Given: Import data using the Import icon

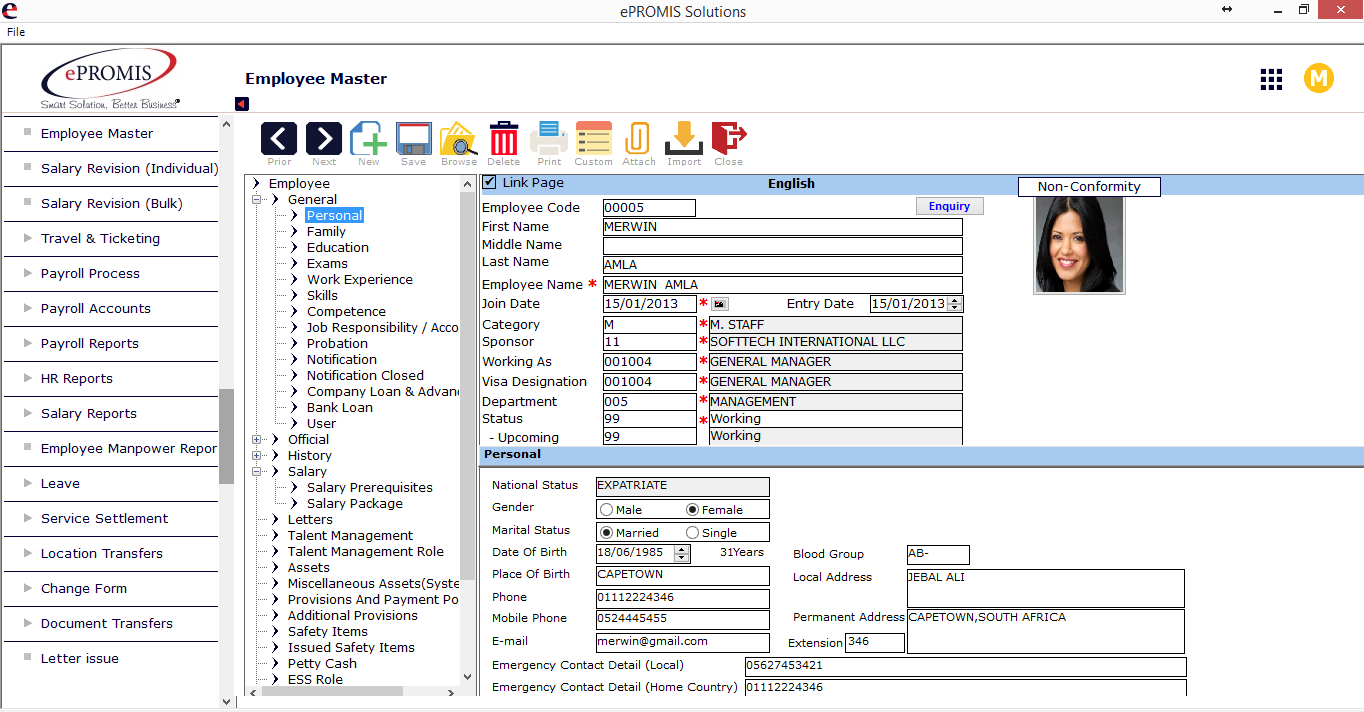Looking at the screenshot, I should tap(684, 139).
